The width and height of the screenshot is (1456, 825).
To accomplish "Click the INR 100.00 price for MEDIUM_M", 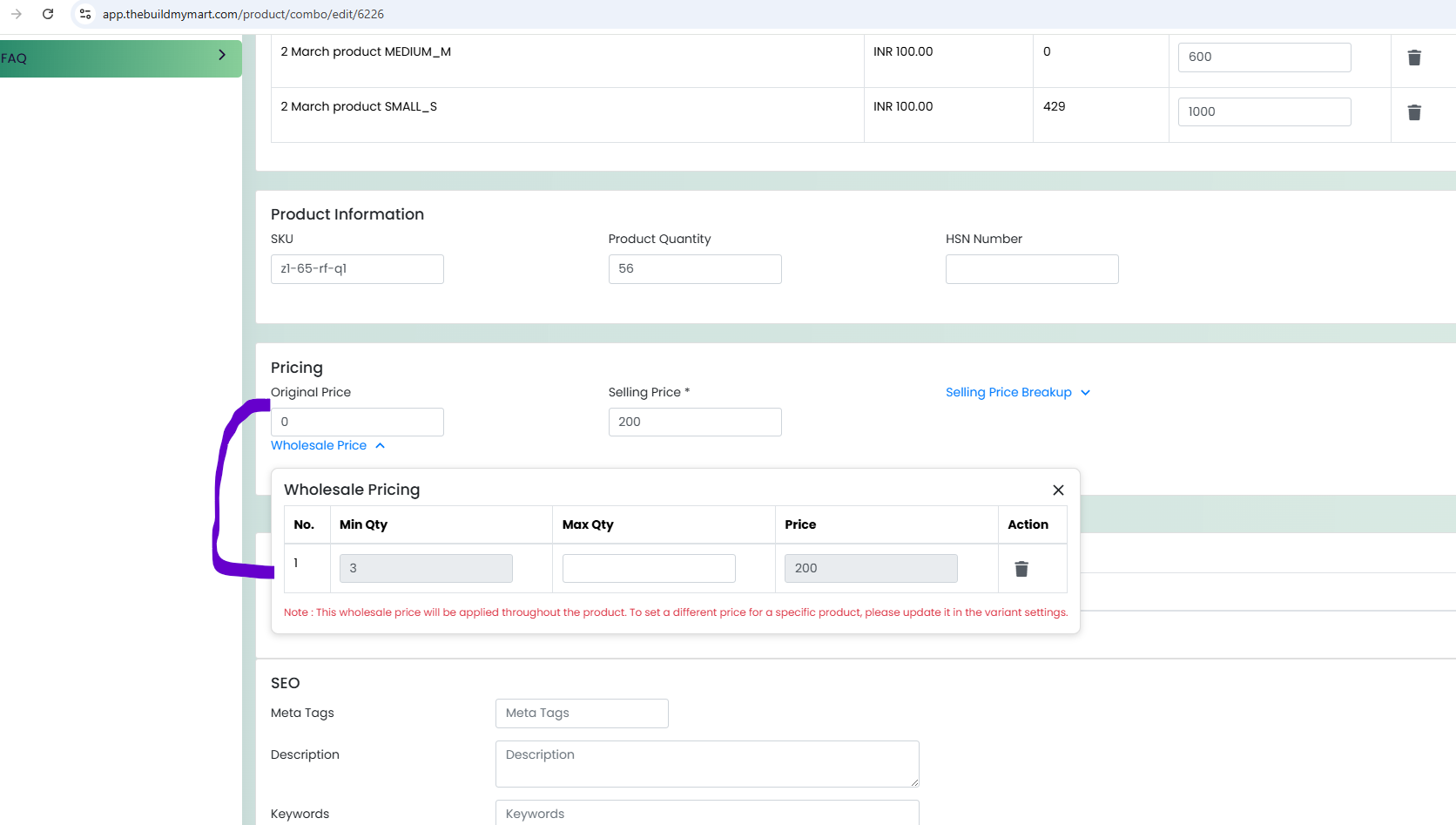I will pyautogui.click(x=903, y=51).
